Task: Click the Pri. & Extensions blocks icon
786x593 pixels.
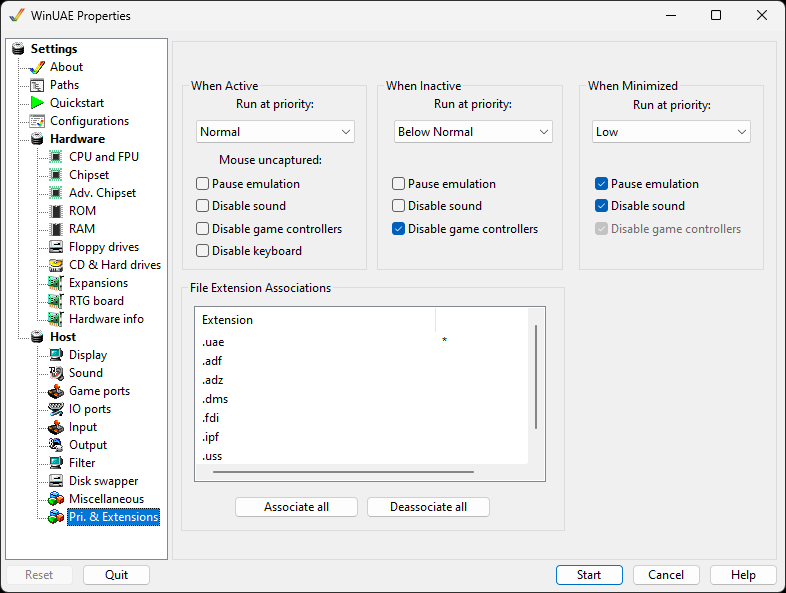Action: (x=56, y=517)
